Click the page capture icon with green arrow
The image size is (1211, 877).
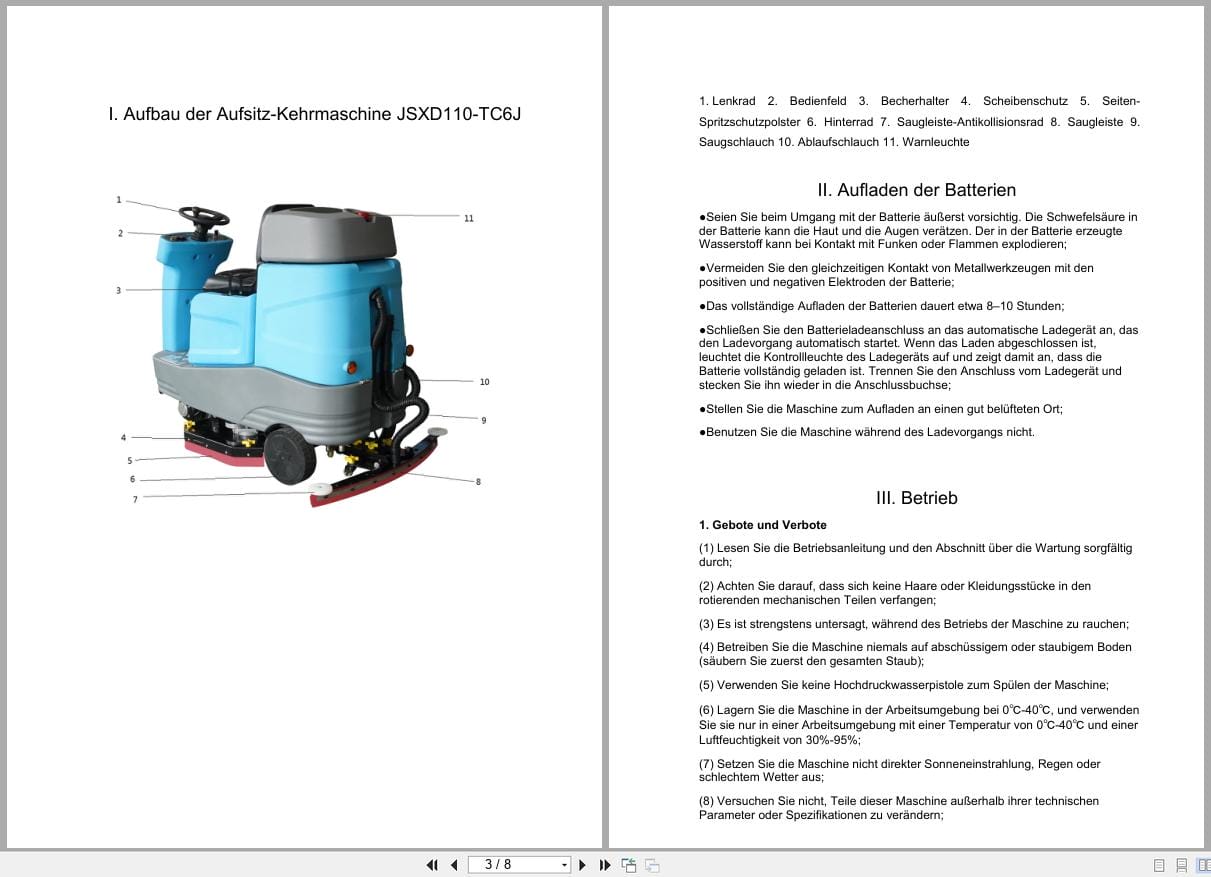pyautogui.click(x=629, y=864)
